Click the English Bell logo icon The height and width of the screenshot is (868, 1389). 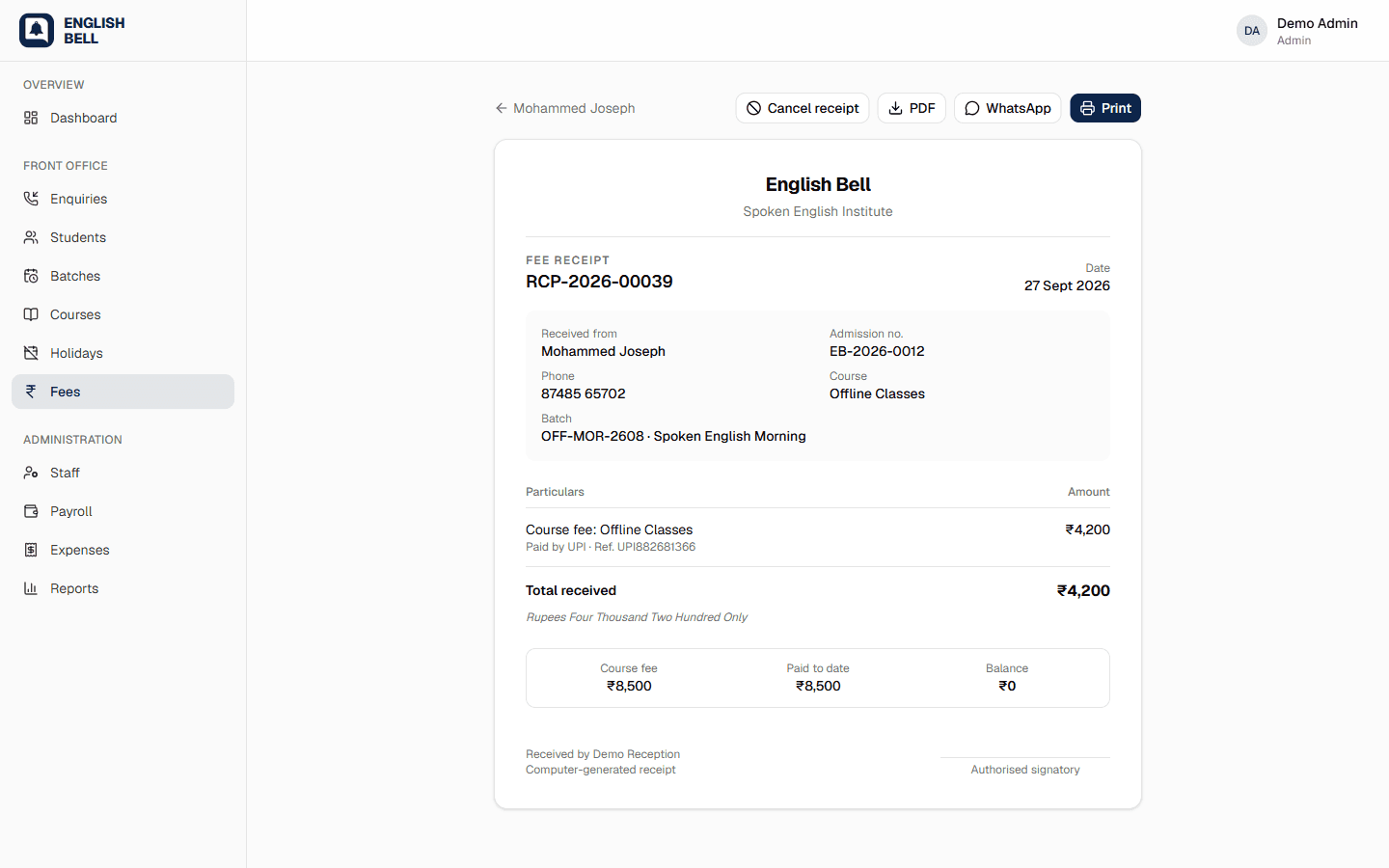pos(37,31)
